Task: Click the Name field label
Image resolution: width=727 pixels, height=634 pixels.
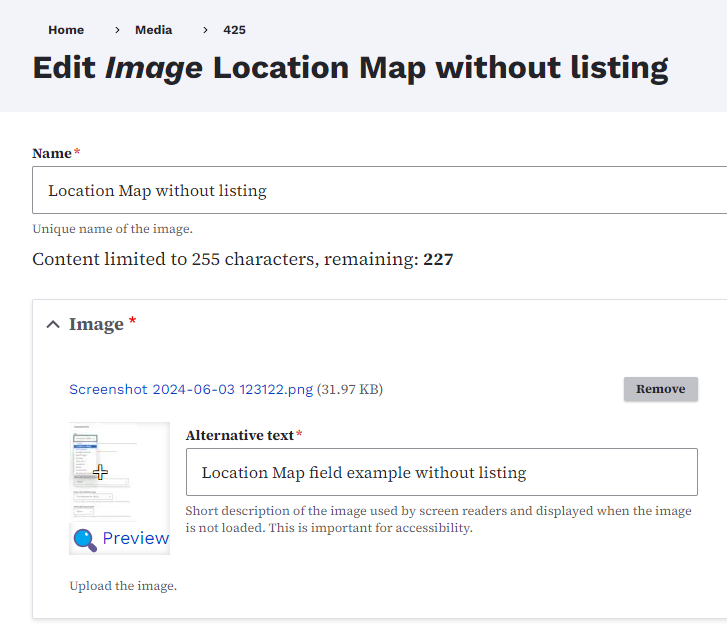Action: tap(52, 153)
